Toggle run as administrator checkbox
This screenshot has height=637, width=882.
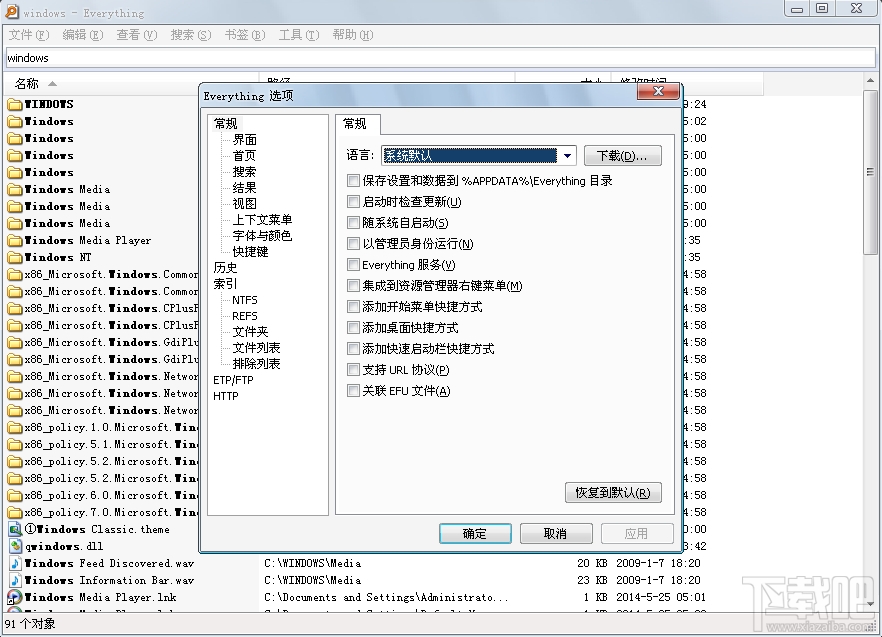(x=353, y=244)
